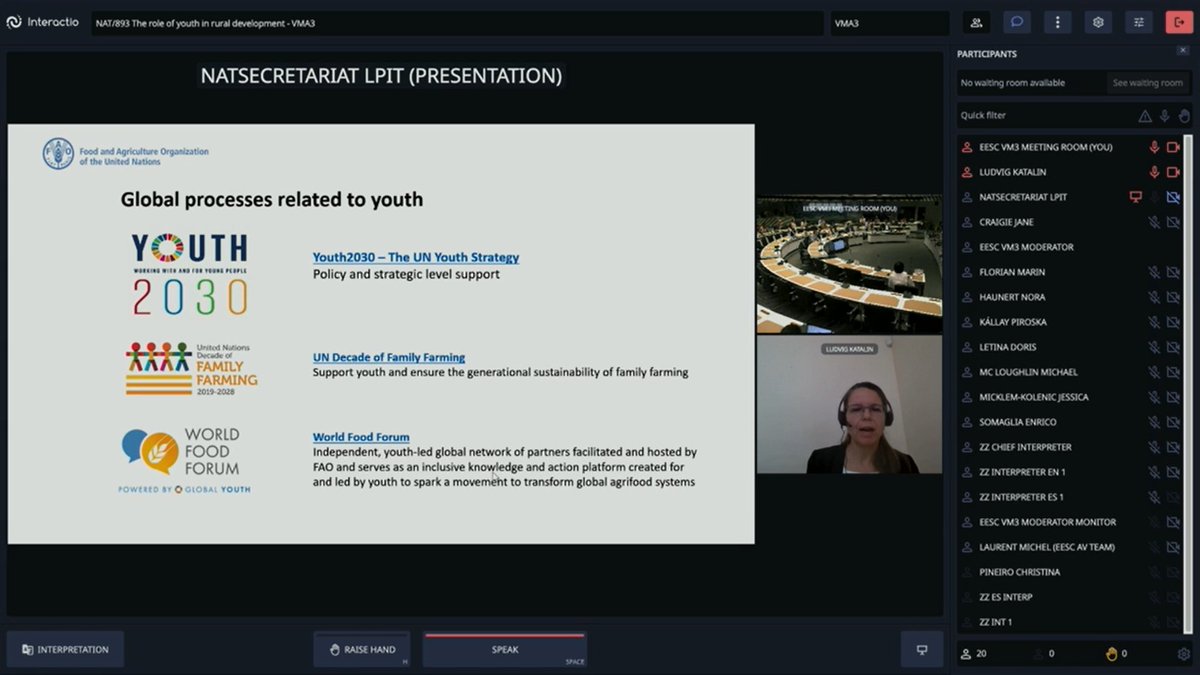Open the World Food Forum link
Image resolution: width=1200 pixels, height=675 pixels.
[x=361, y=437]
